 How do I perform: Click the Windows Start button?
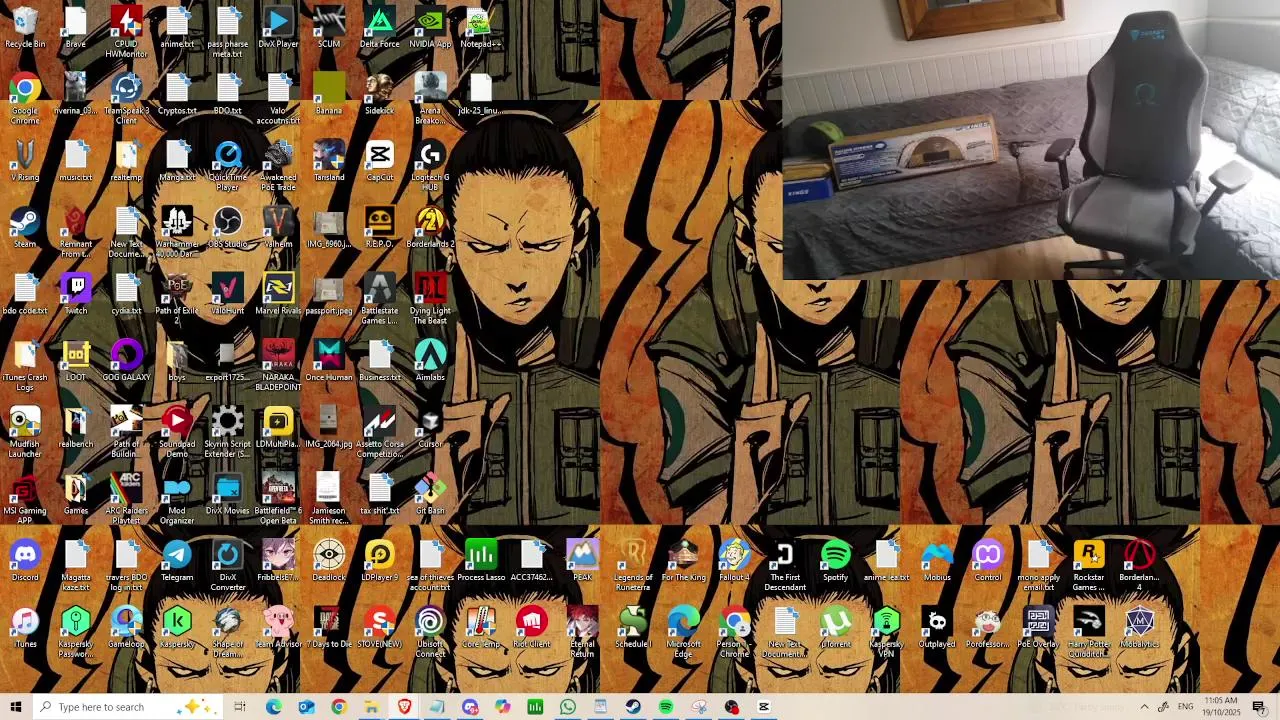(15, 707)
